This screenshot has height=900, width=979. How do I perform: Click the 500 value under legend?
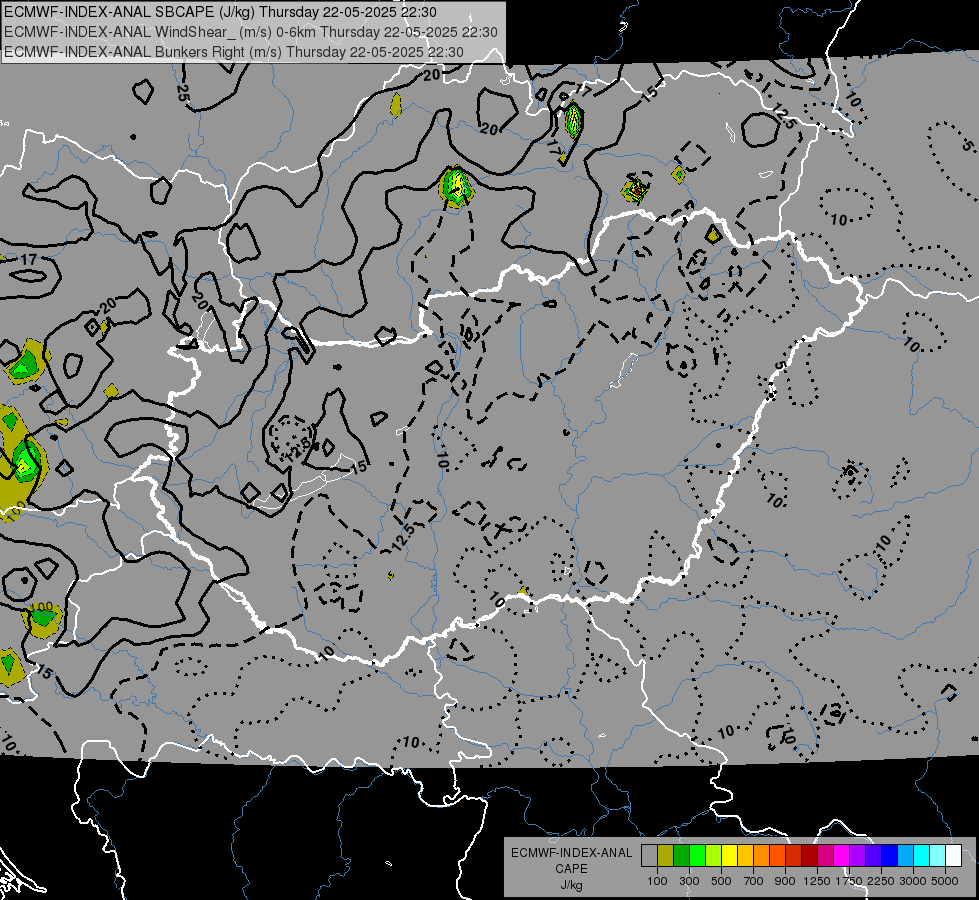(x=721, y=881)
